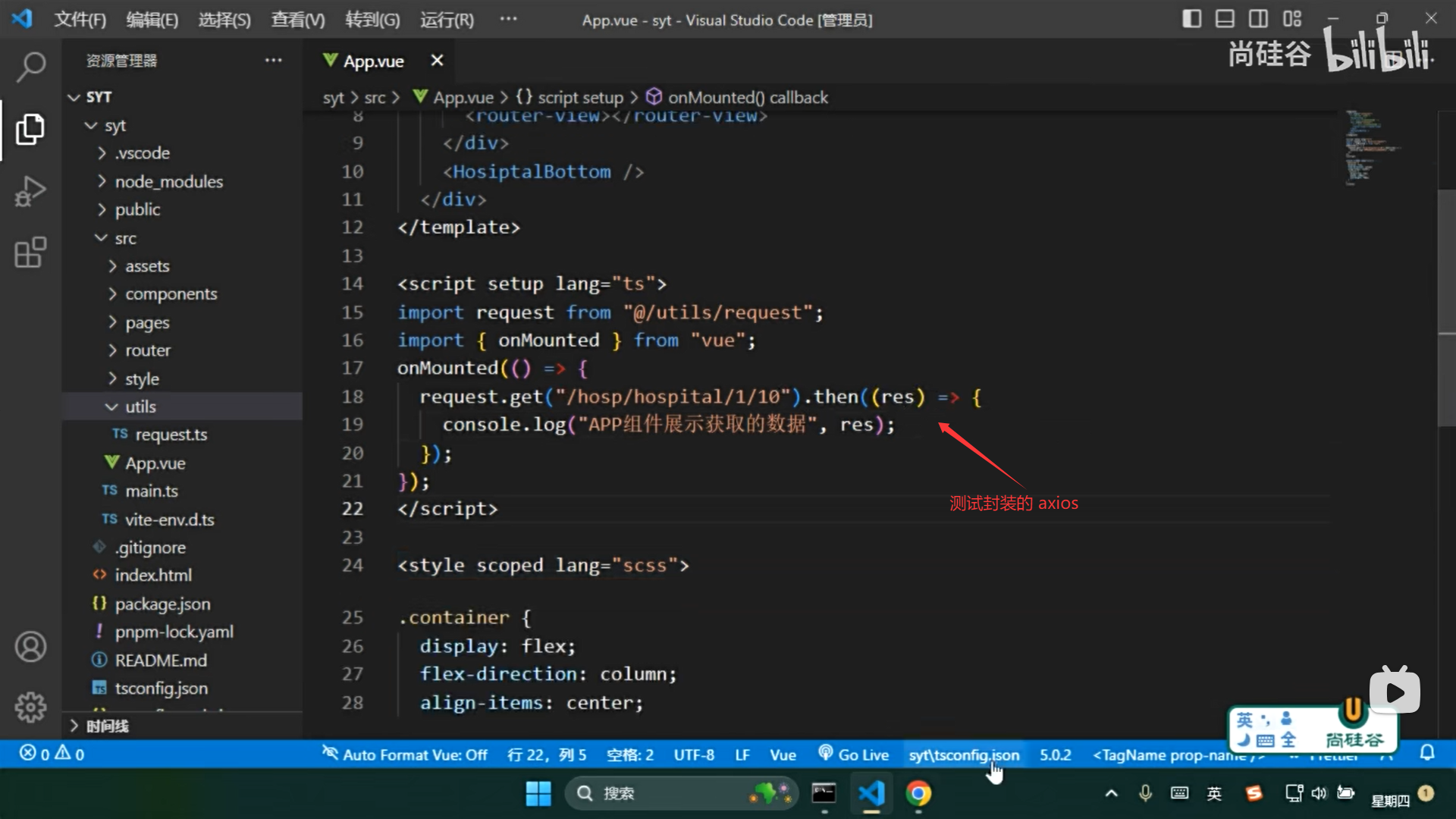This screenshot has height=819, width=1456.
Task: Open the Manage gear icon
Action: [x=30, y=707]
